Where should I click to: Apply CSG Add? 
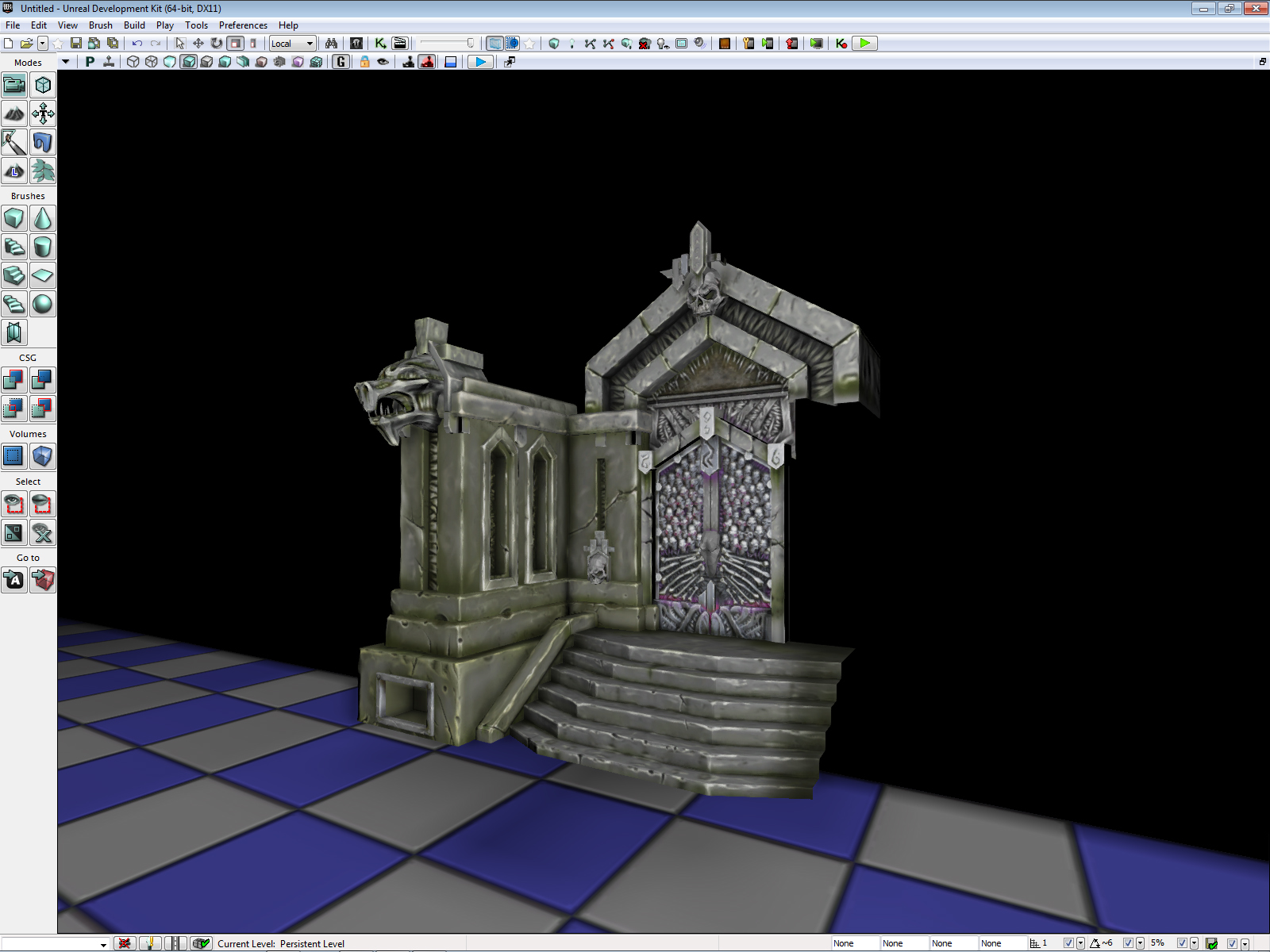(14, 380)
